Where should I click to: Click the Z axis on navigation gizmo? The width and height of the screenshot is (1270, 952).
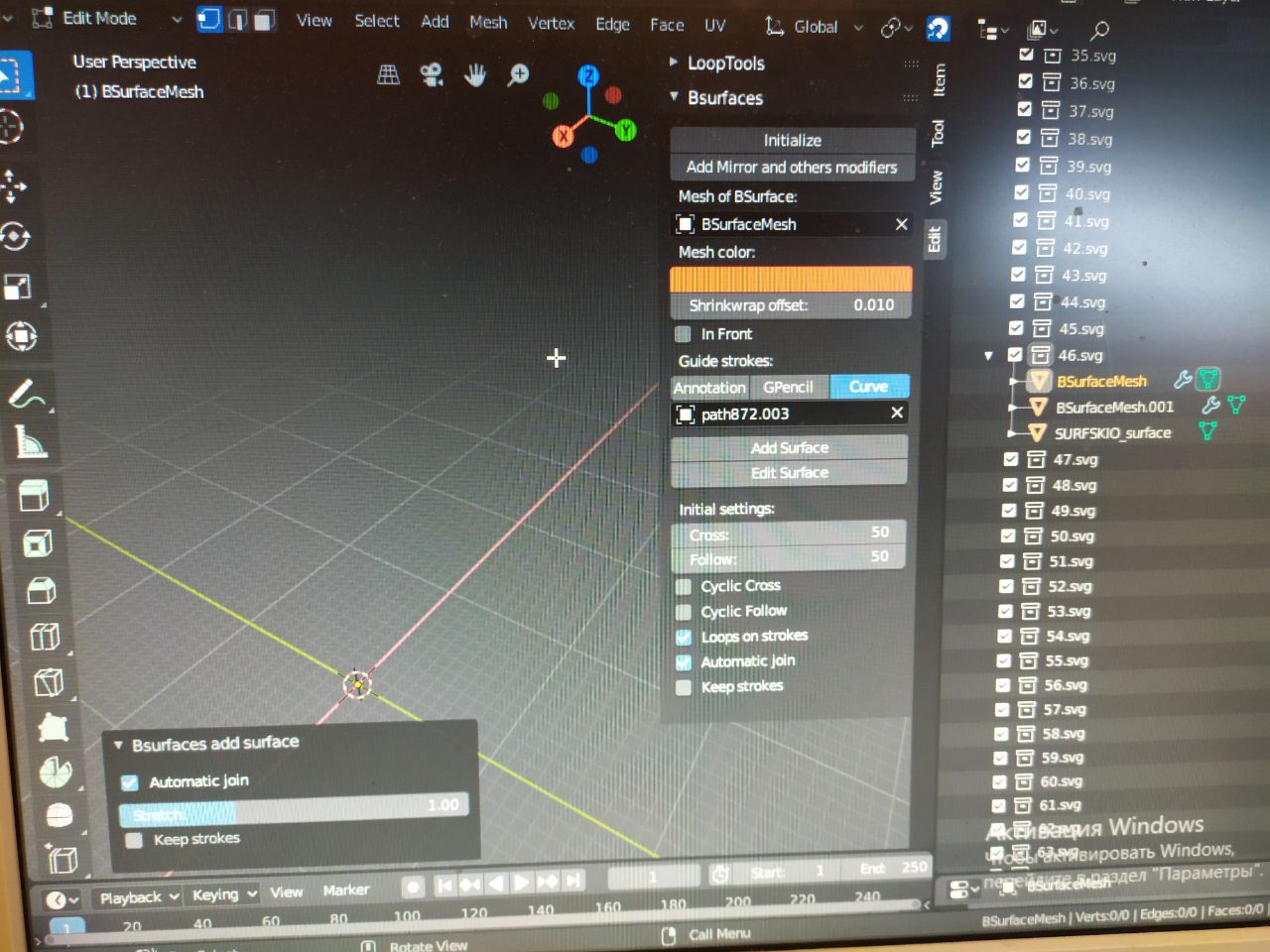588,76
